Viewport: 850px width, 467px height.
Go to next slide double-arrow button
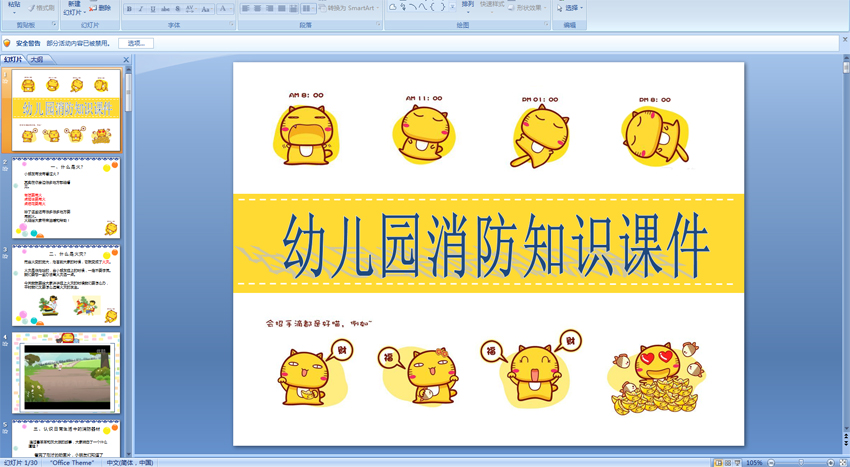point(846,443)
